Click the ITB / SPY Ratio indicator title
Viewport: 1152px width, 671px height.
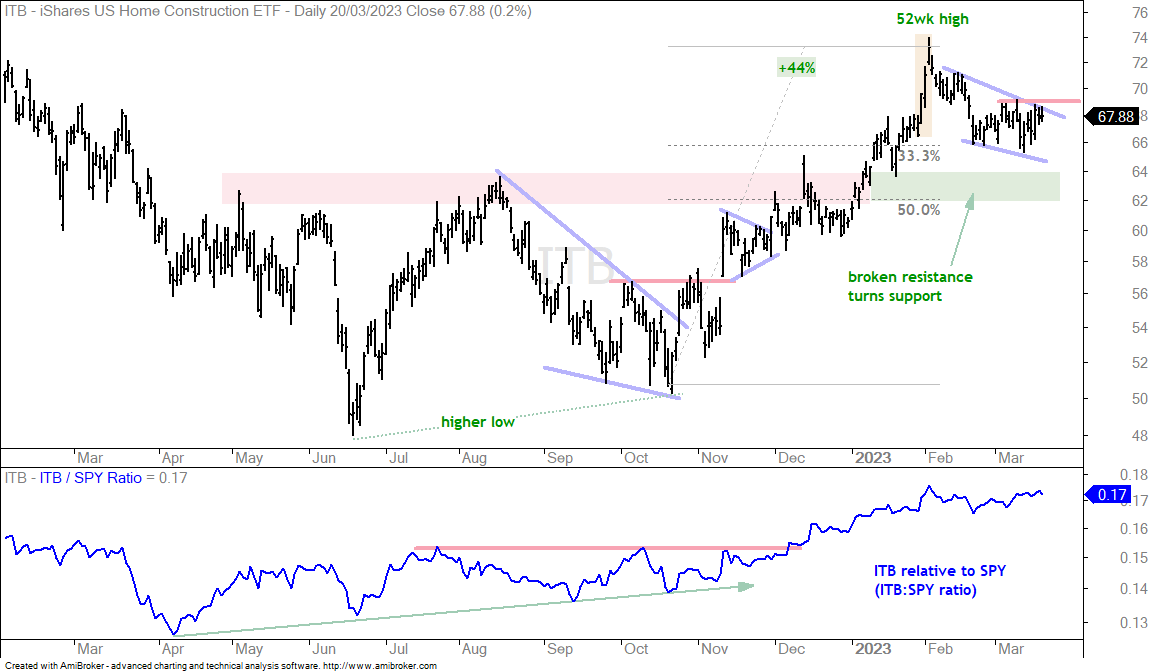[90, 478]
